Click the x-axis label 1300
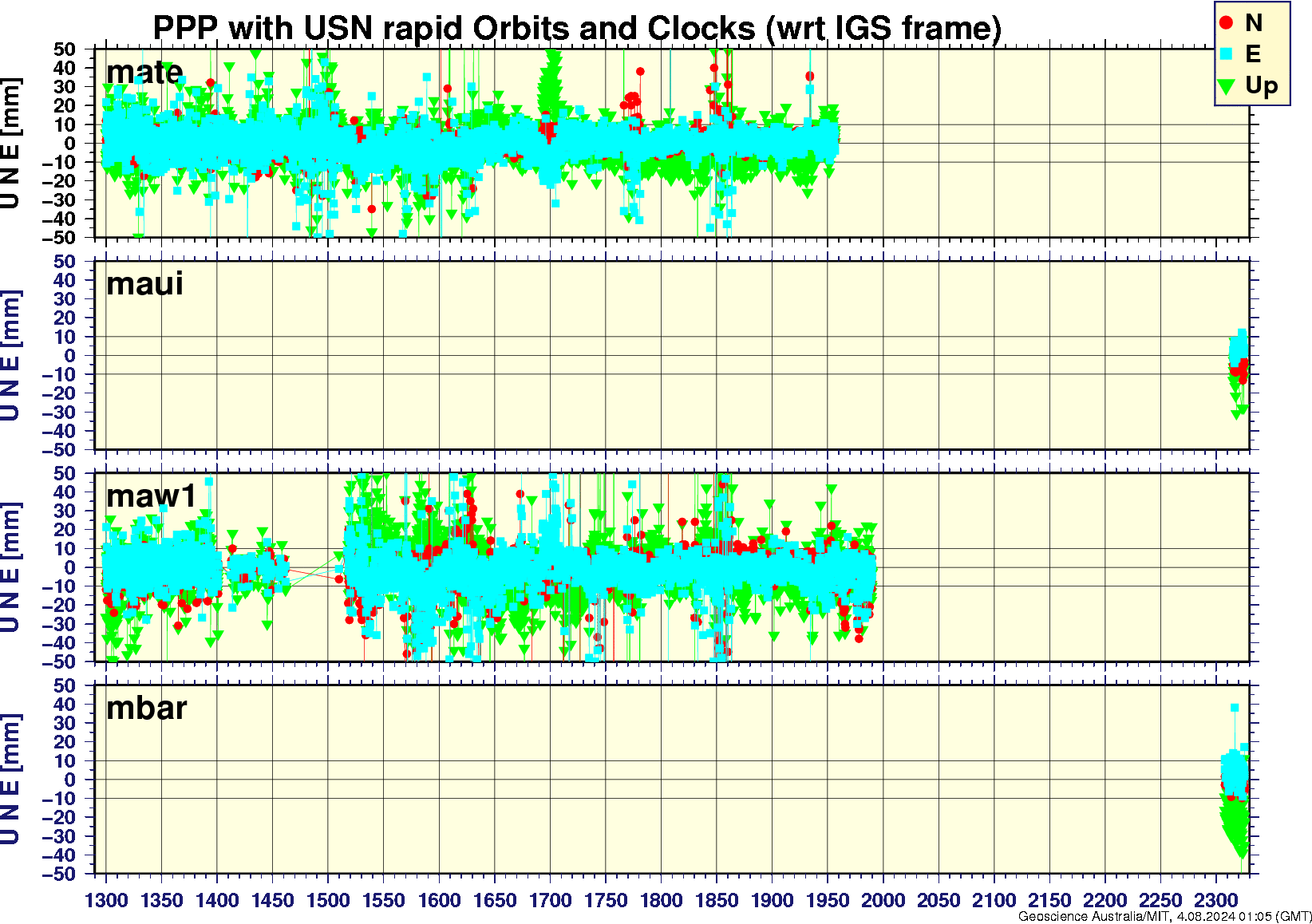The width and height of the screenshot is (1312, 924). click(106, 900)
